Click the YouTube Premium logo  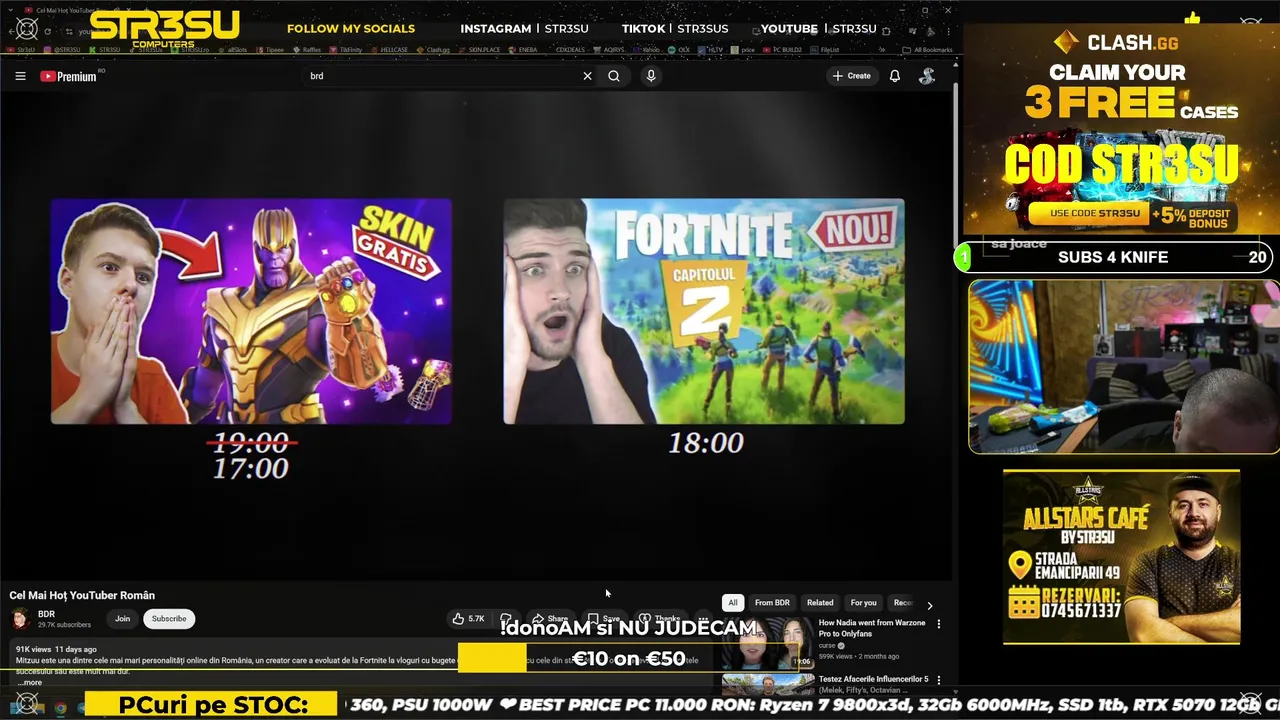[68, 76]
